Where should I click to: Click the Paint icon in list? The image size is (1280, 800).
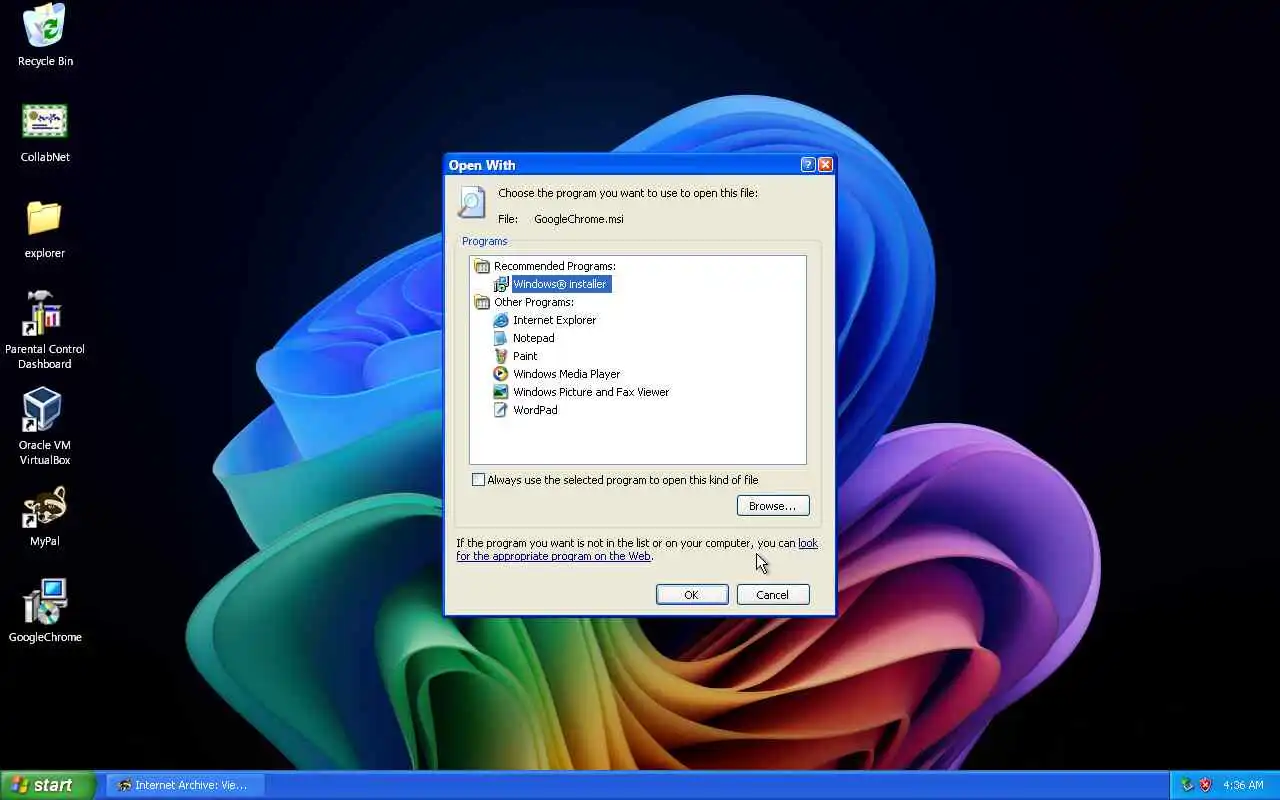[x=501, y=356]
